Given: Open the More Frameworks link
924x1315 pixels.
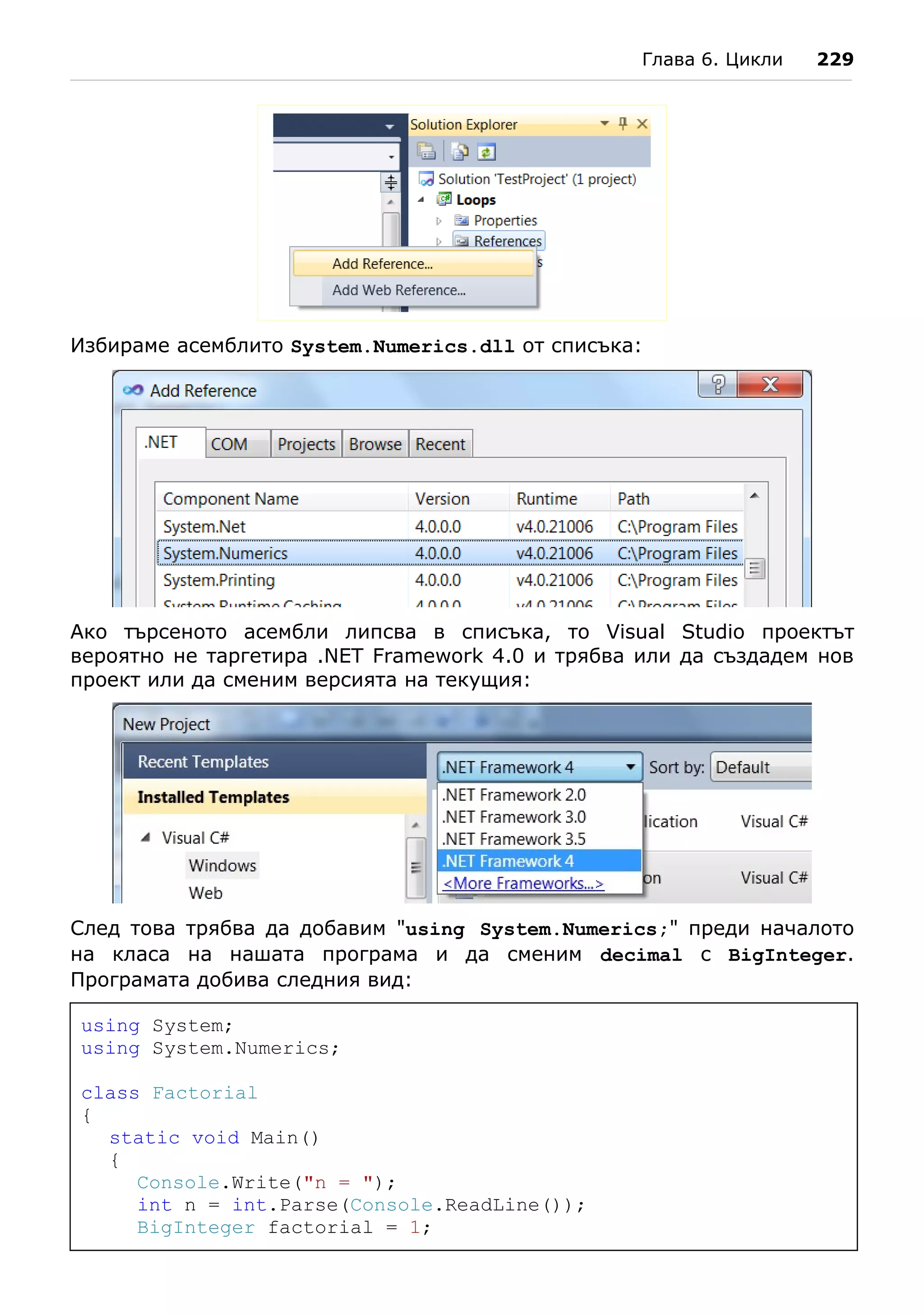Looking at the screenshot, I should [x=523, y=883].
